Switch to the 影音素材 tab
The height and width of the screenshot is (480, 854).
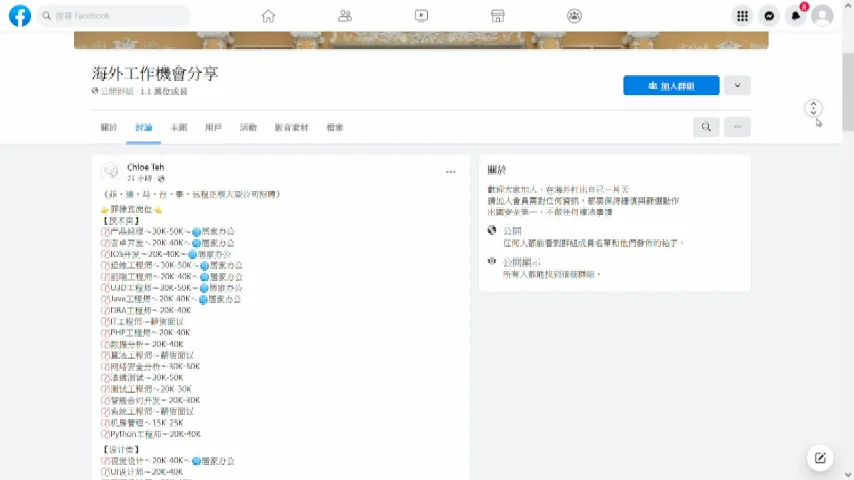[x=291, y=127]
